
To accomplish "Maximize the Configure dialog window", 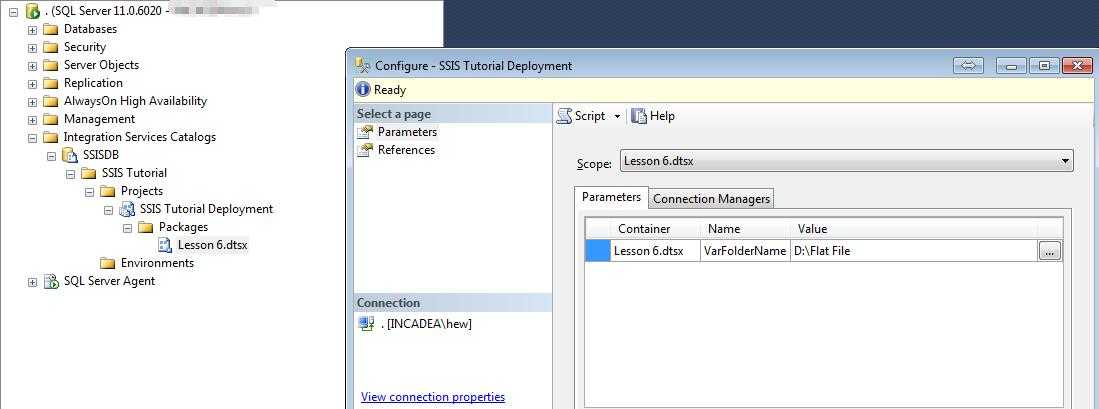I will tap(1044, 66).
